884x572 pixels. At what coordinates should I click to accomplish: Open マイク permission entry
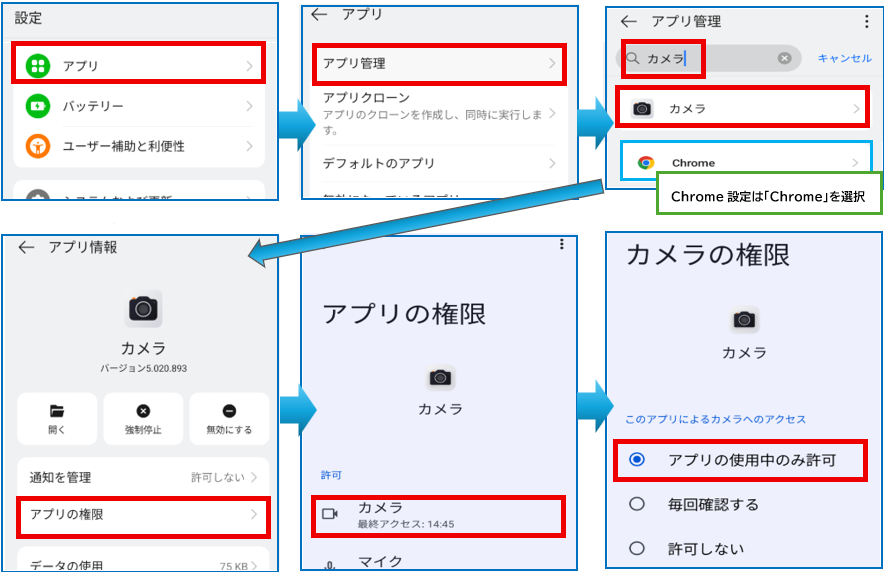tap(438, 560)
